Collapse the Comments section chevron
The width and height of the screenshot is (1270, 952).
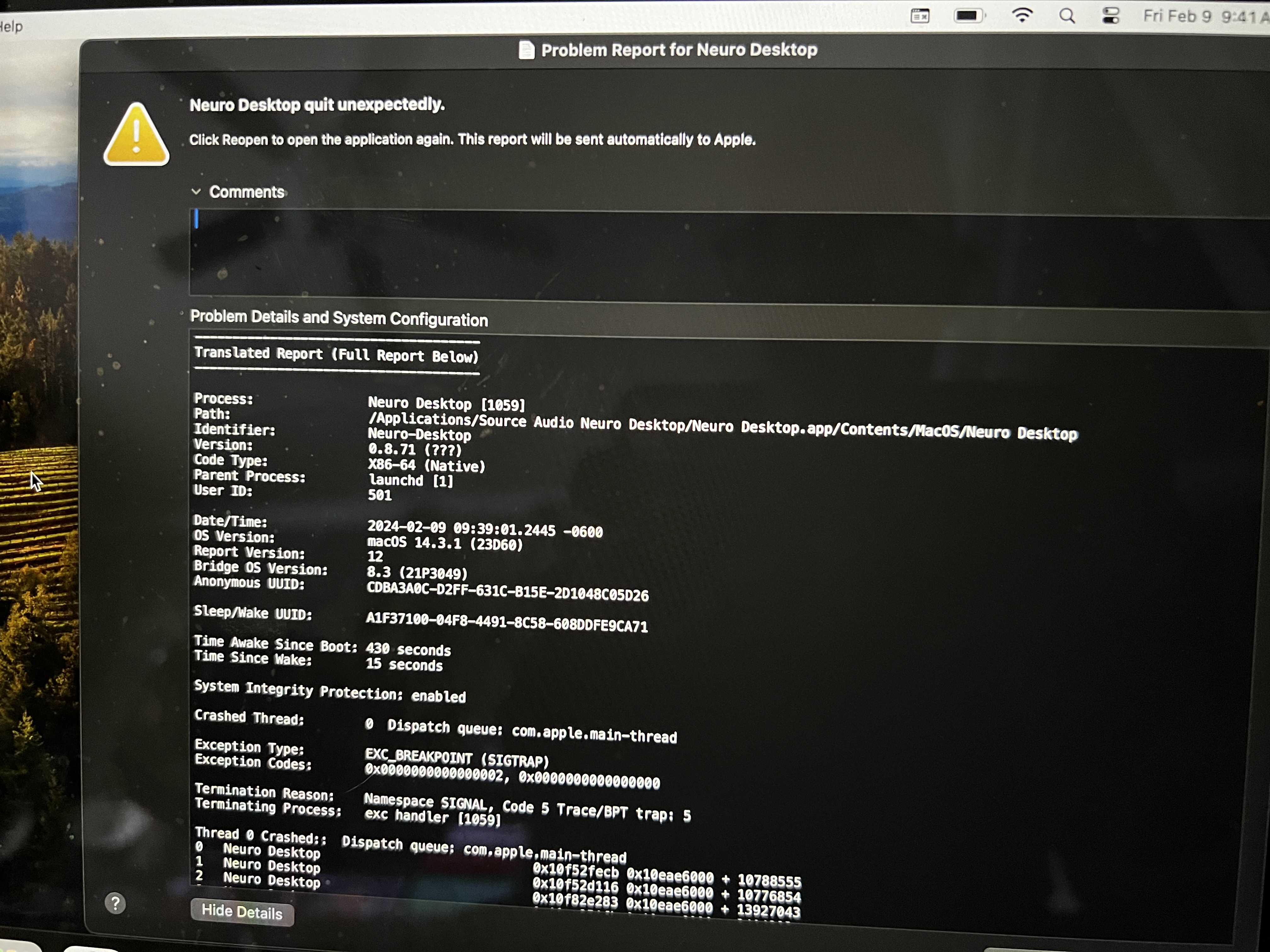point(196,192)
